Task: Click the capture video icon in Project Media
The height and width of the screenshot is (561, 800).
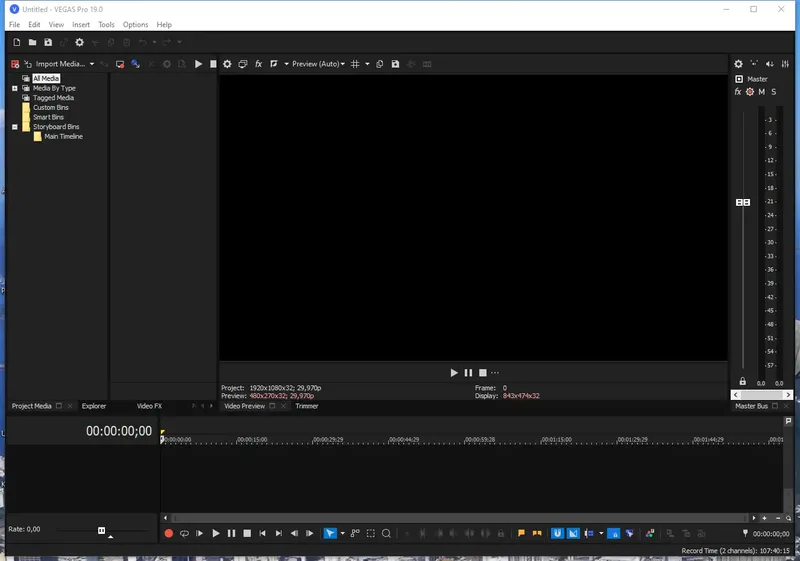Action: [120, 64]
